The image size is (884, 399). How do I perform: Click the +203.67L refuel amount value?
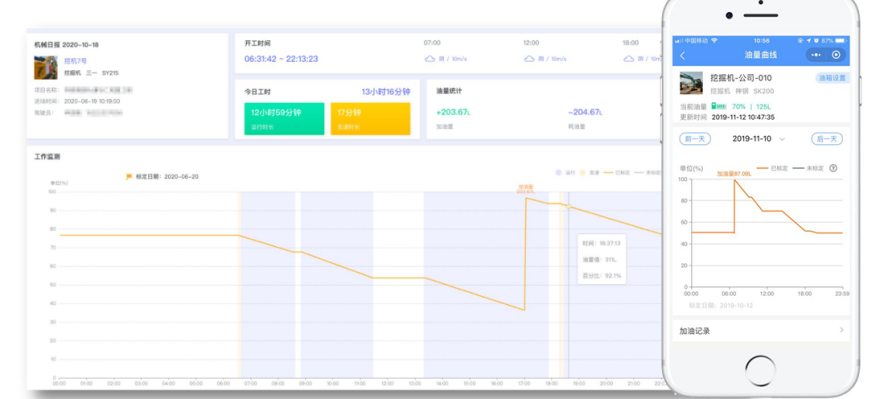[453, 112]
